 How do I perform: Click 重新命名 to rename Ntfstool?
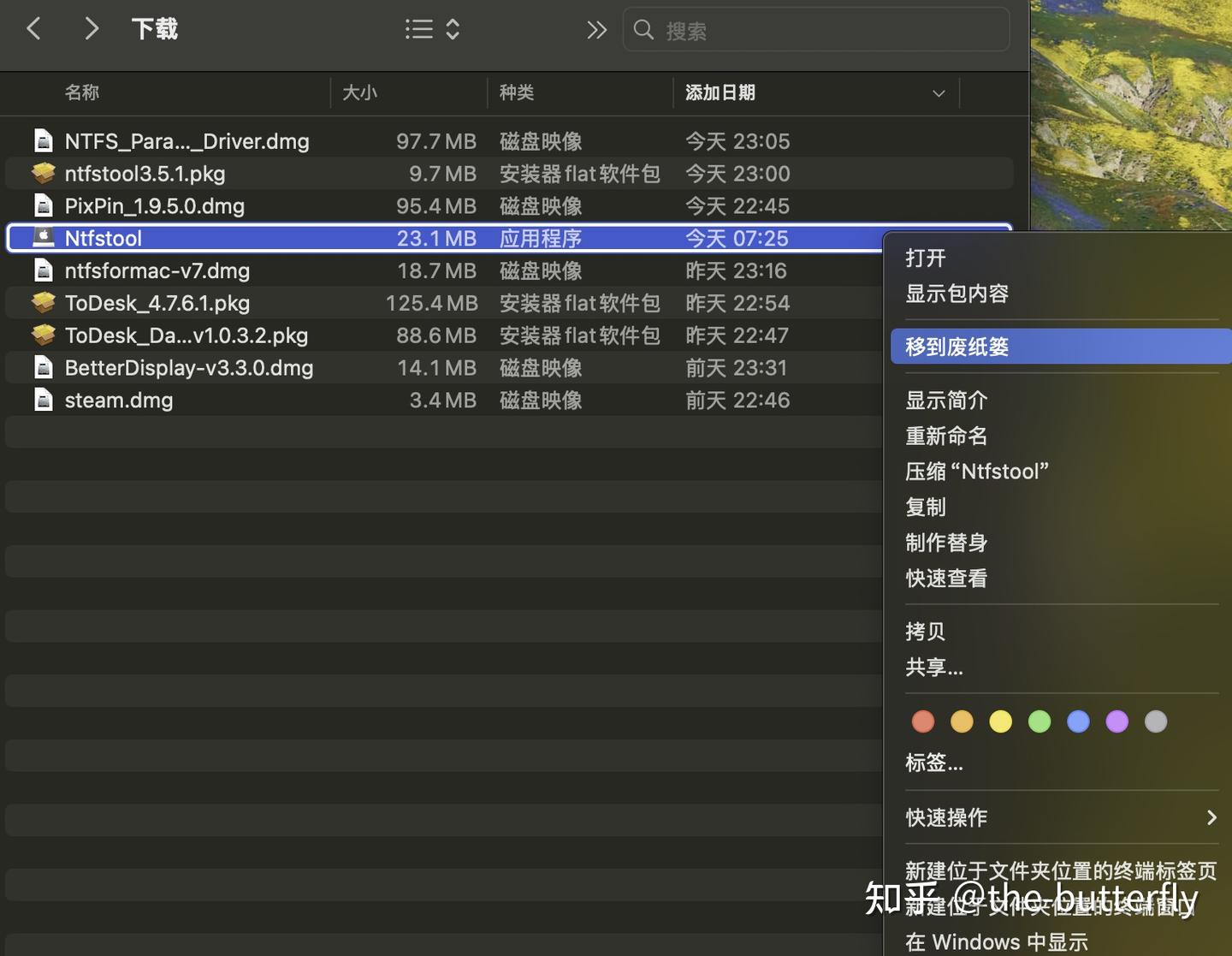point(946,436)
